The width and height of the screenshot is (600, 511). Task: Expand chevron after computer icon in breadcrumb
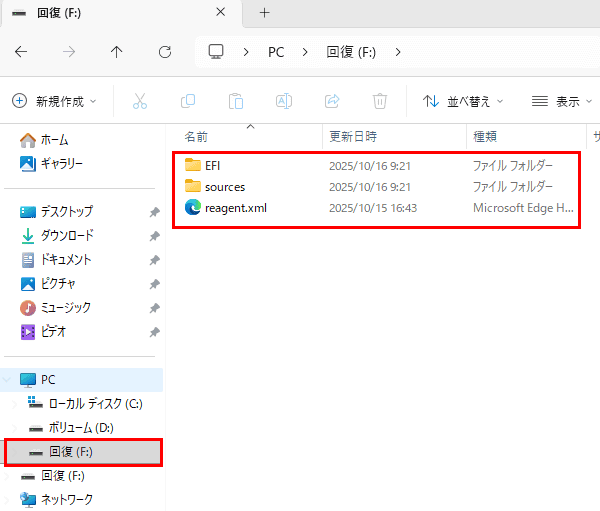[246, 52]
